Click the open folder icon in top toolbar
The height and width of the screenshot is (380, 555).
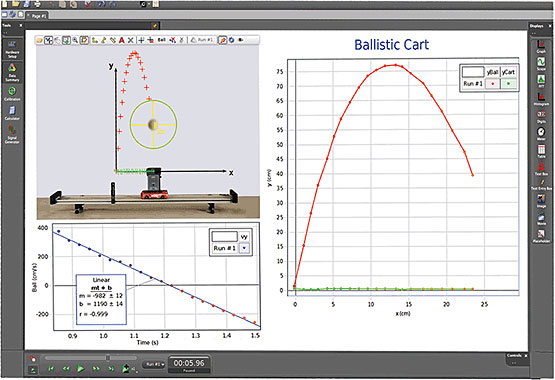(16, 4)
